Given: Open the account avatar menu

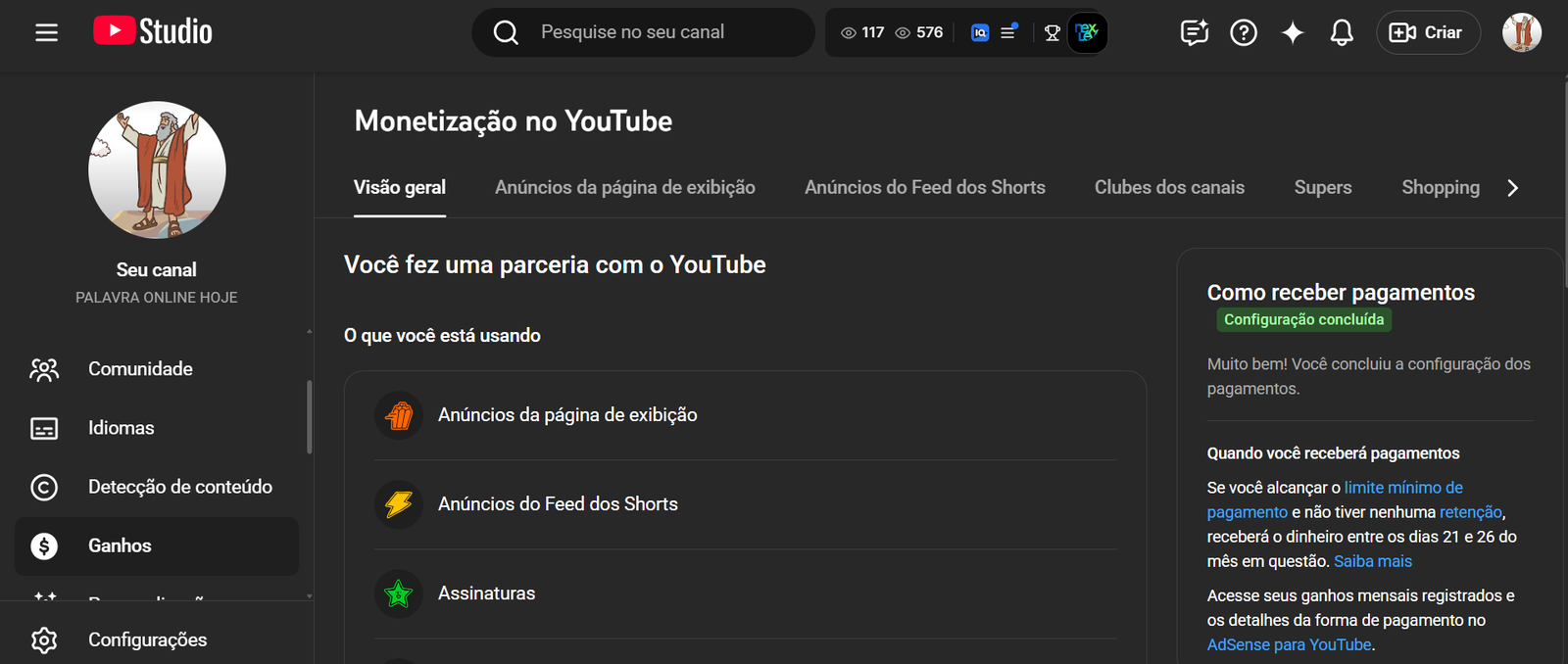Looking at the screenshot, I should 1522,32.
